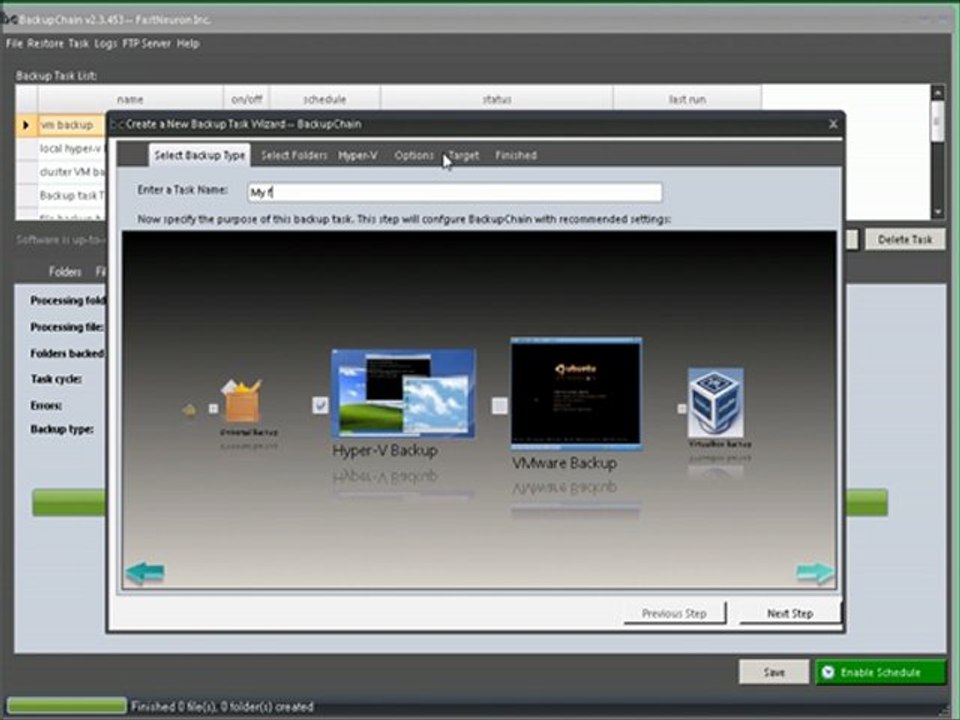Switch to Select Backup Type tab

pyautogui.click(x=199, y=156)
